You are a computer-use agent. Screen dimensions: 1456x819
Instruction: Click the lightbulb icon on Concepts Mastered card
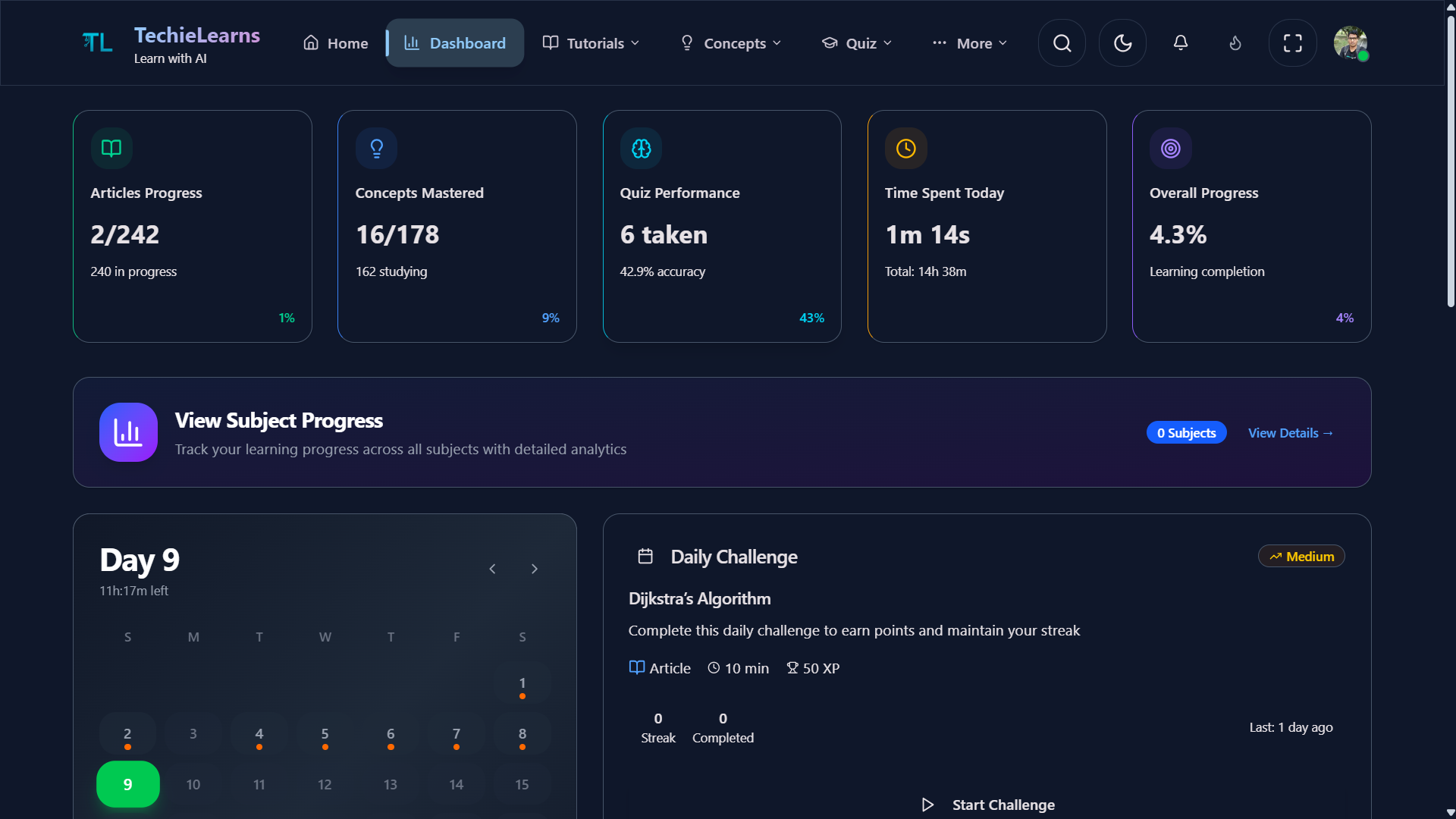click(376, 148)
